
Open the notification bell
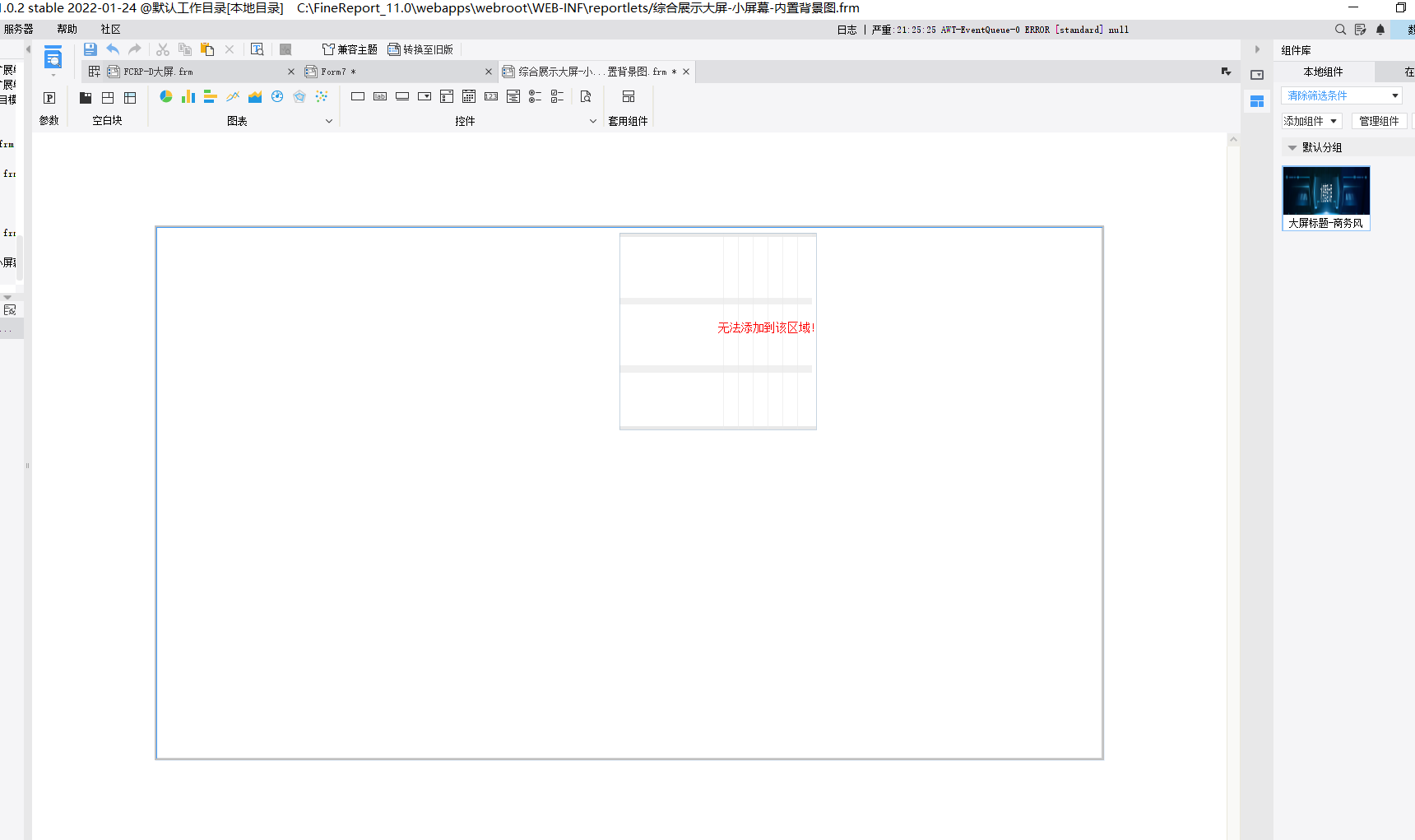click(1380, 30)
